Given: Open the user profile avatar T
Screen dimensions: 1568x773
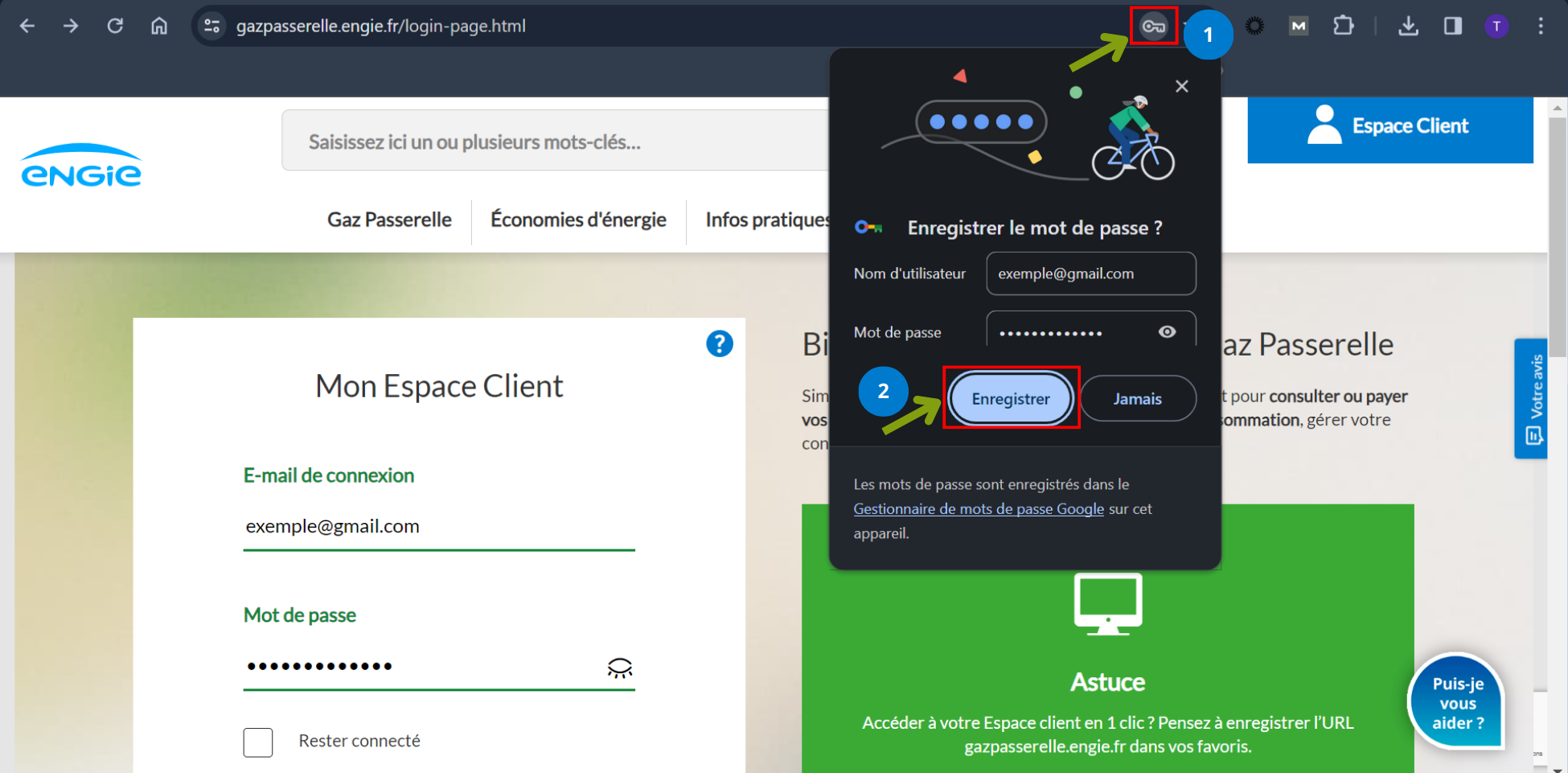Looking at the screenshot, I should click(x=1496, y=26).
